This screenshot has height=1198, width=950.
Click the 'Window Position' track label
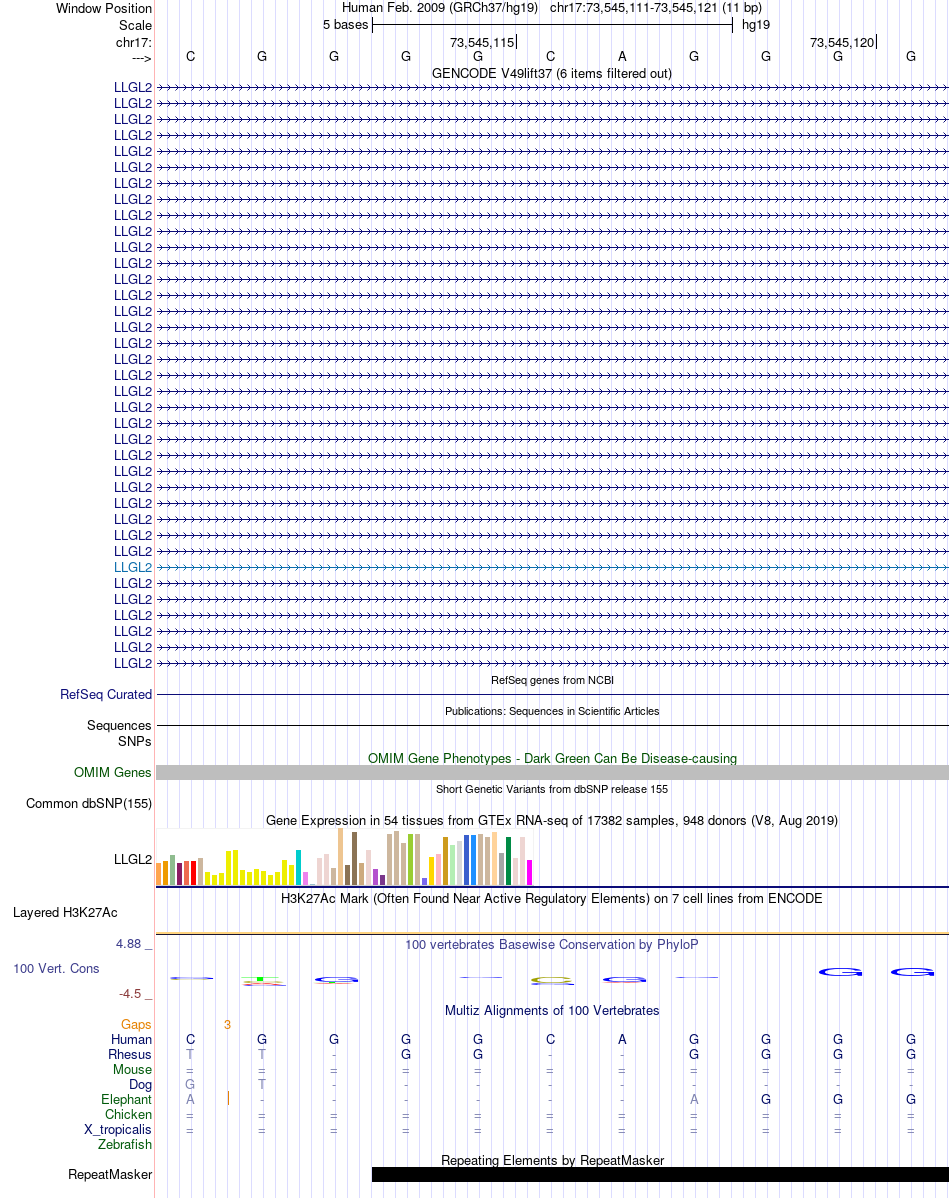point(104,8)
